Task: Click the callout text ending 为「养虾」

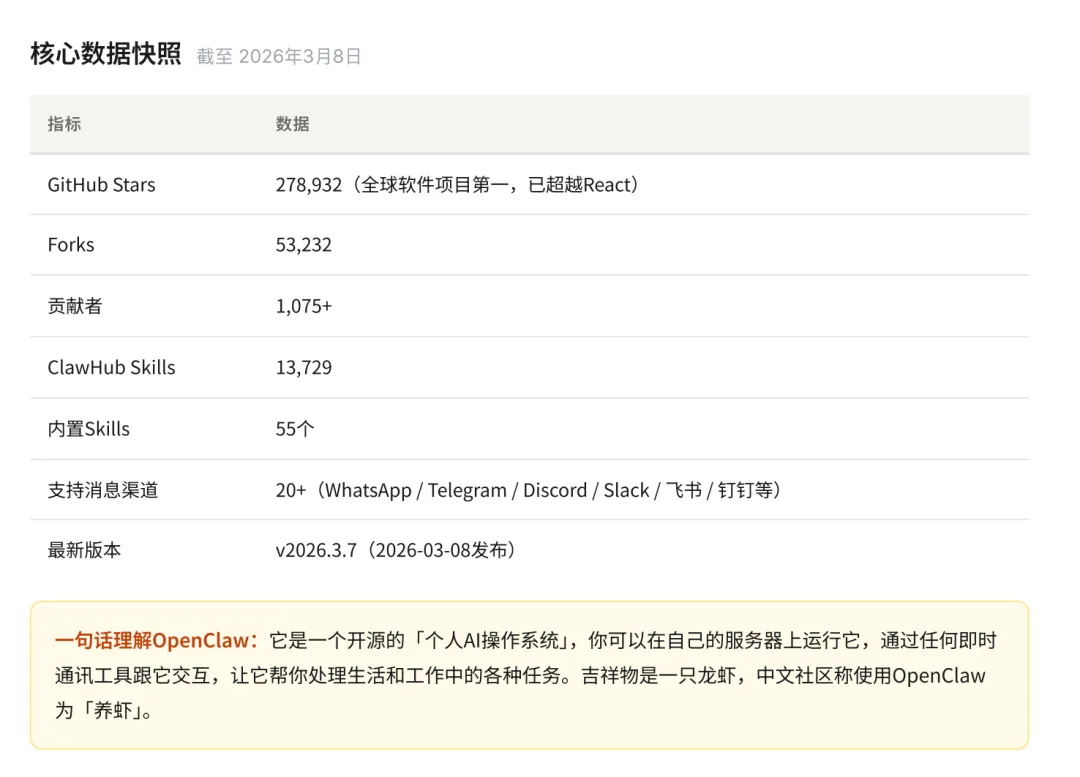Action: 527,675
